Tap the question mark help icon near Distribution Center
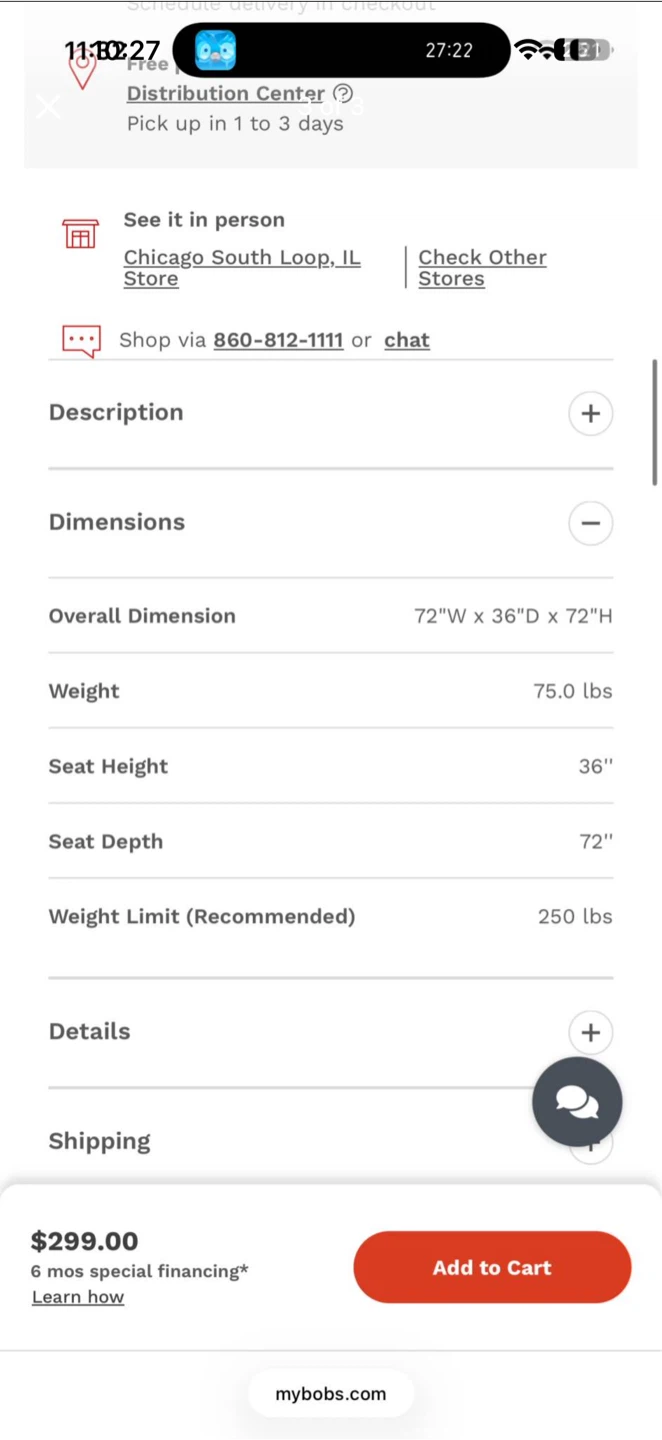This screenshot has height=1440, width=662. click(342, 94)
